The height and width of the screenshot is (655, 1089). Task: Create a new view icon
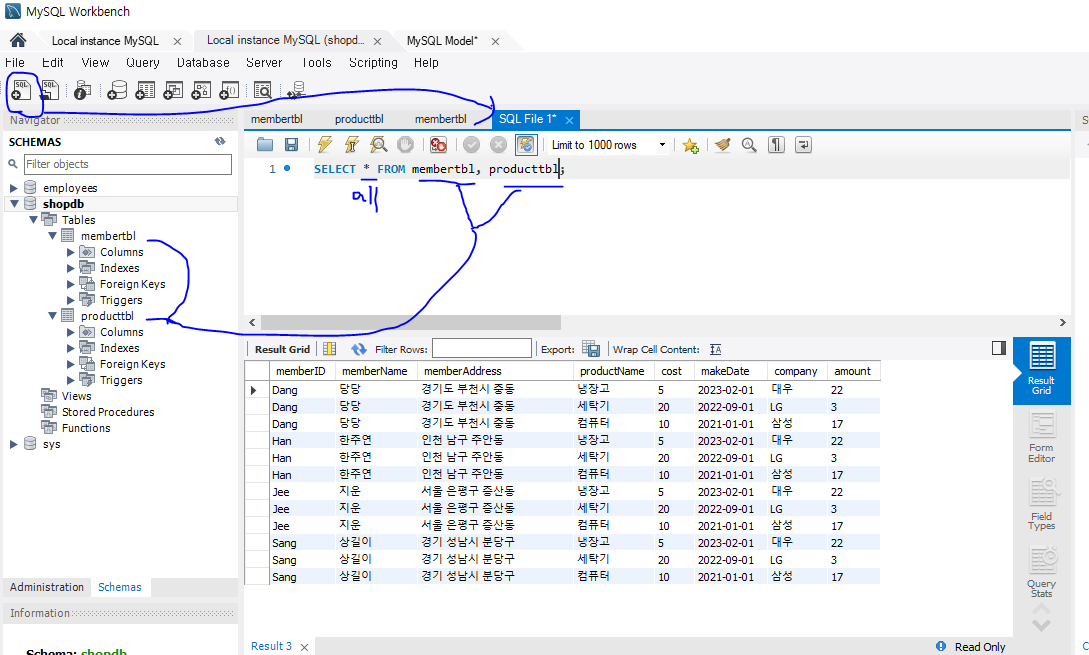click(x=173, y=90)
